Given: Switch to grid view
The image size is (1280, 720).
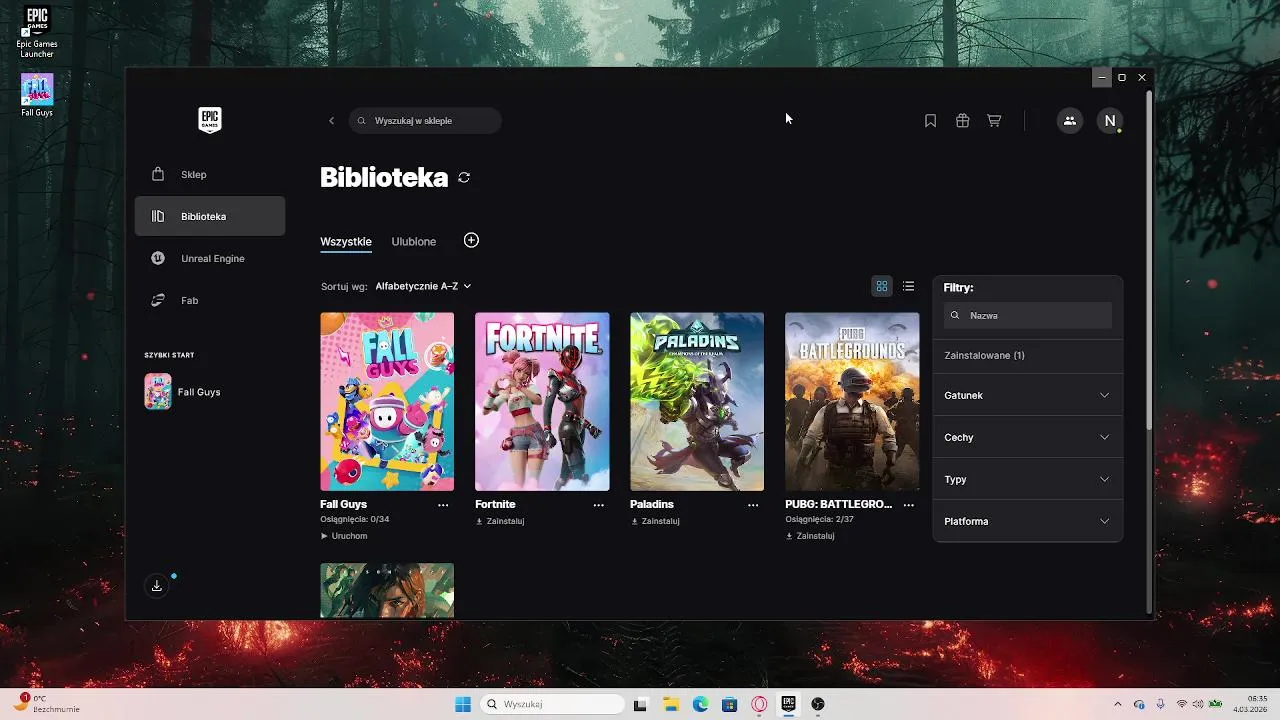Looking at the screenshot, I should 882,286.
